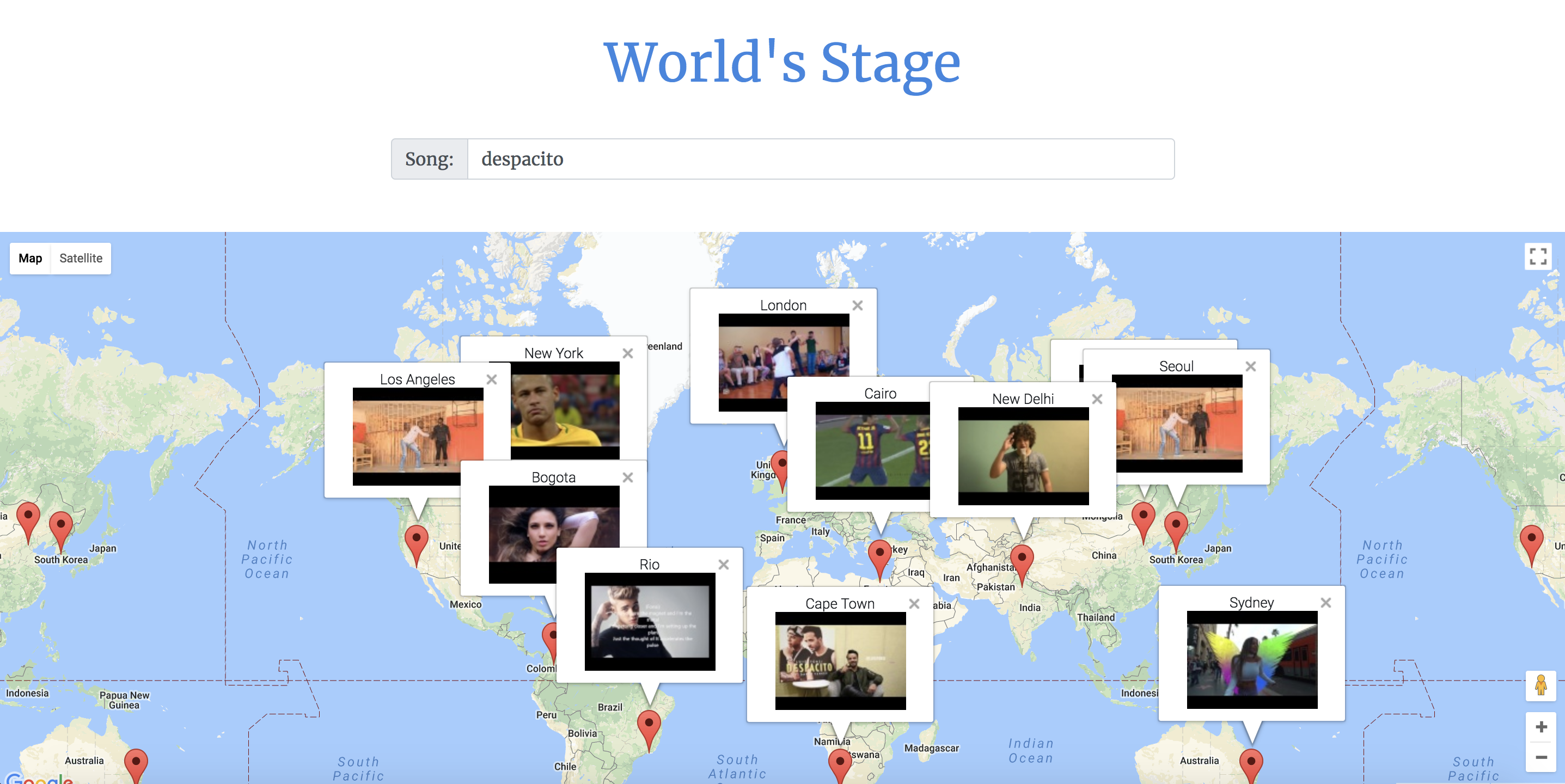Select the Map view type

pos(30,258)
